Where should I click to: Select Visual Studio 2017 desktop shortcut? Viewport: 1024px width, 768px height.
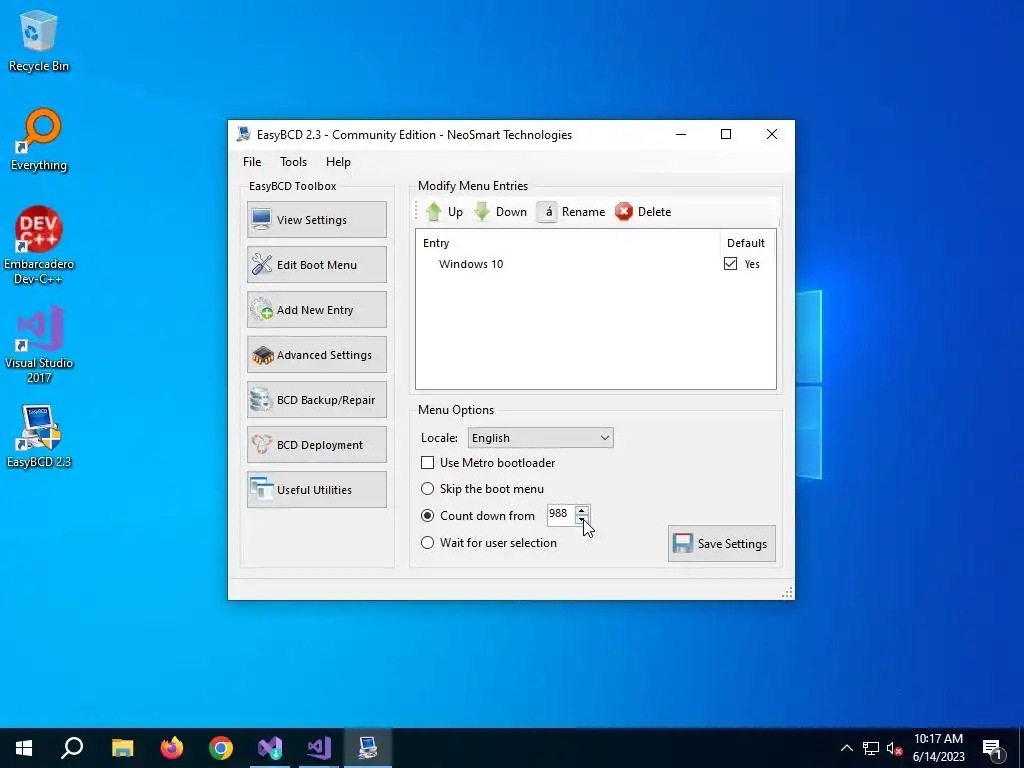click(x=39, y=345)
